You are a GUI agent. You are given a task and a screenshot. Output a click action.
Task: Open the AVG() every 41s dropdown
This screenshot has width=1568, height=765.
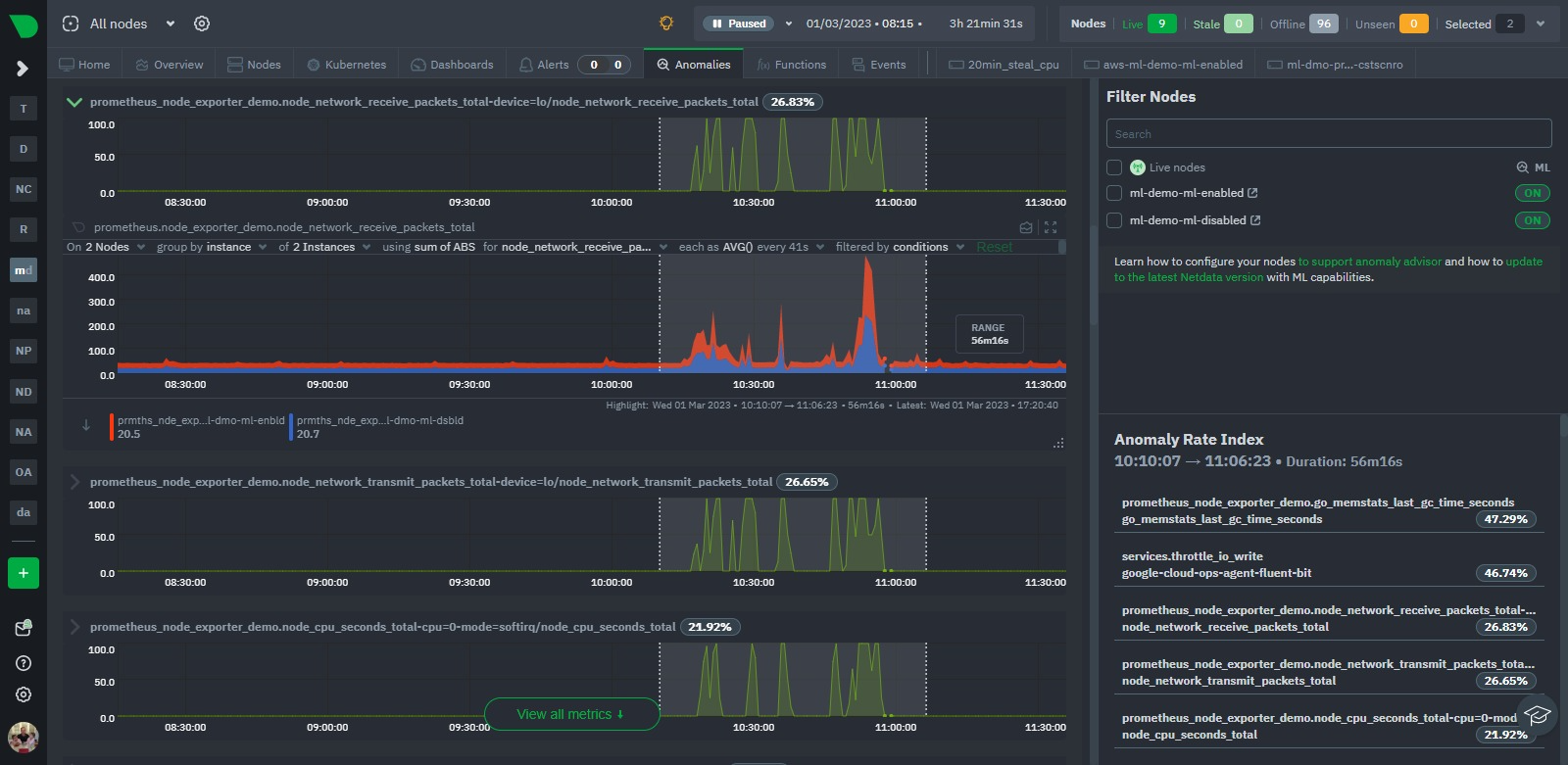pyautogui.click(x=752, y=247)
